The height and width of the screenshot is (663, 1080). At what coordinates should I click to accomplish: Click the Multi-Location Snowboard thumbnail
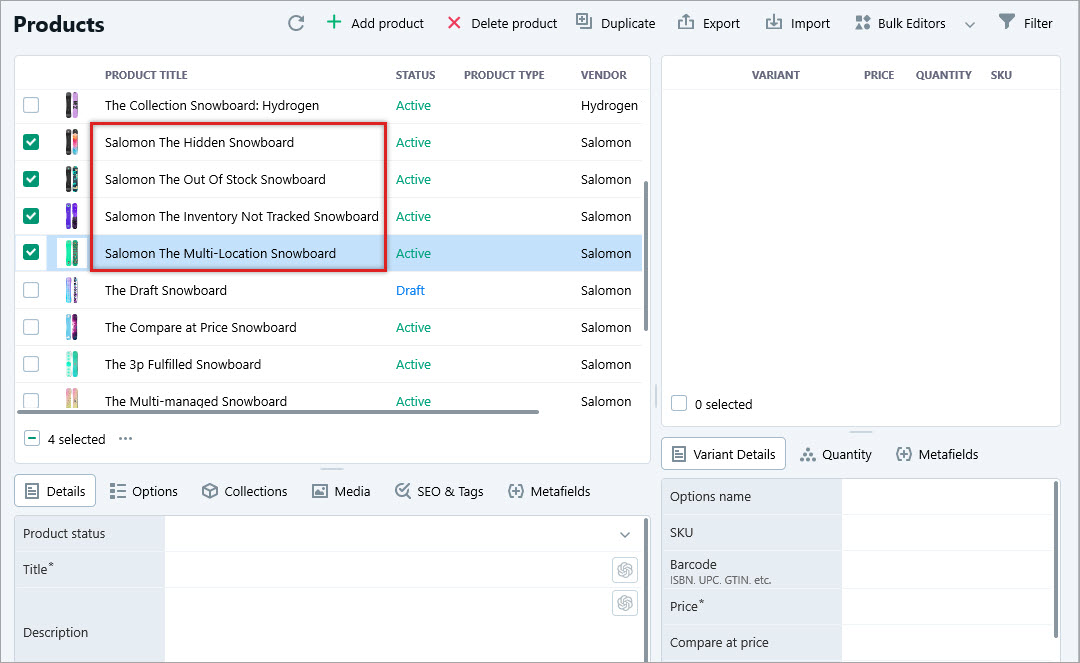coord(72,253)
